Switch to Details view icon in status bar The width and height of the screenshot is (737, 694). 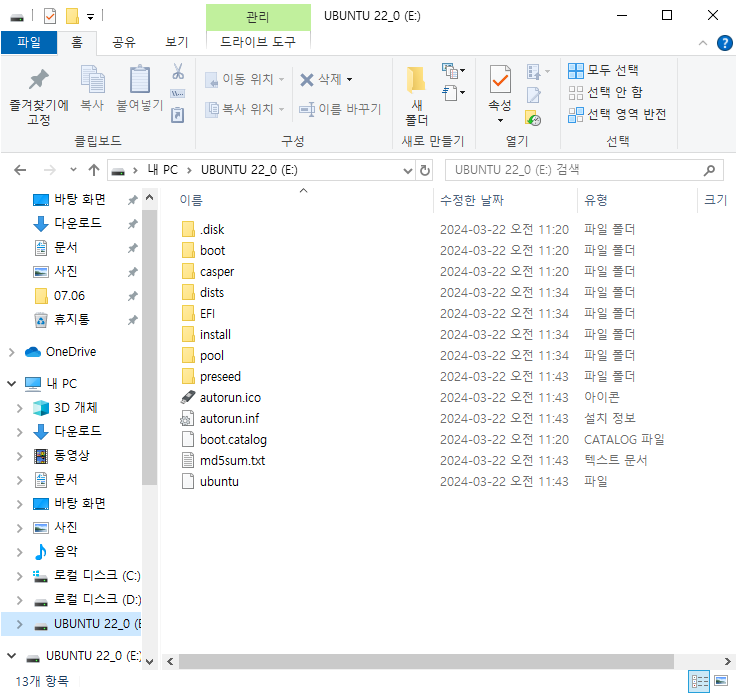click(x=699, y=681)
